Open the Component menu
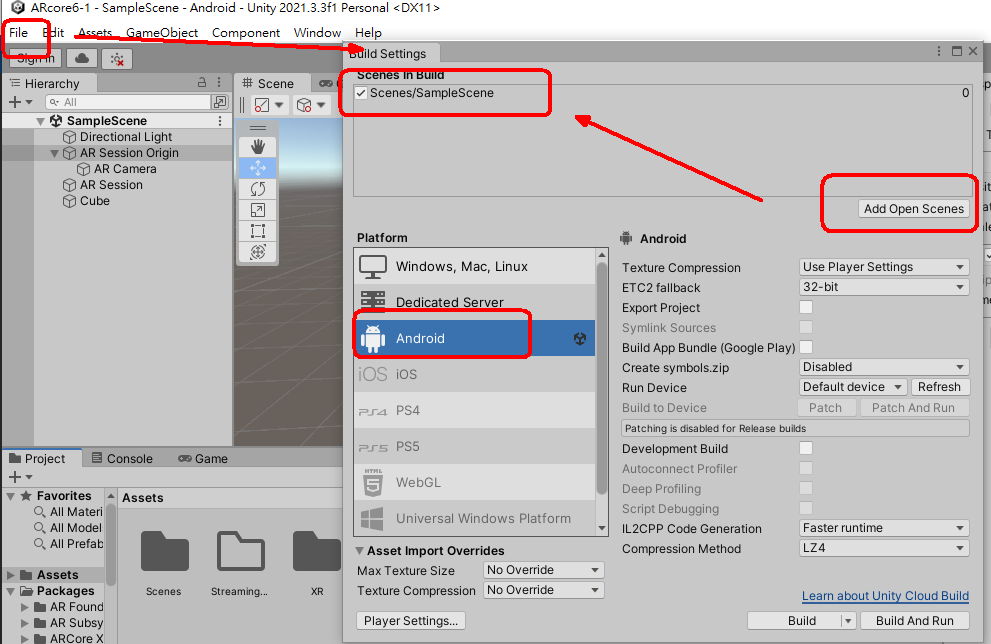Viewport: 991px width, 644px height. coord(246,33)
